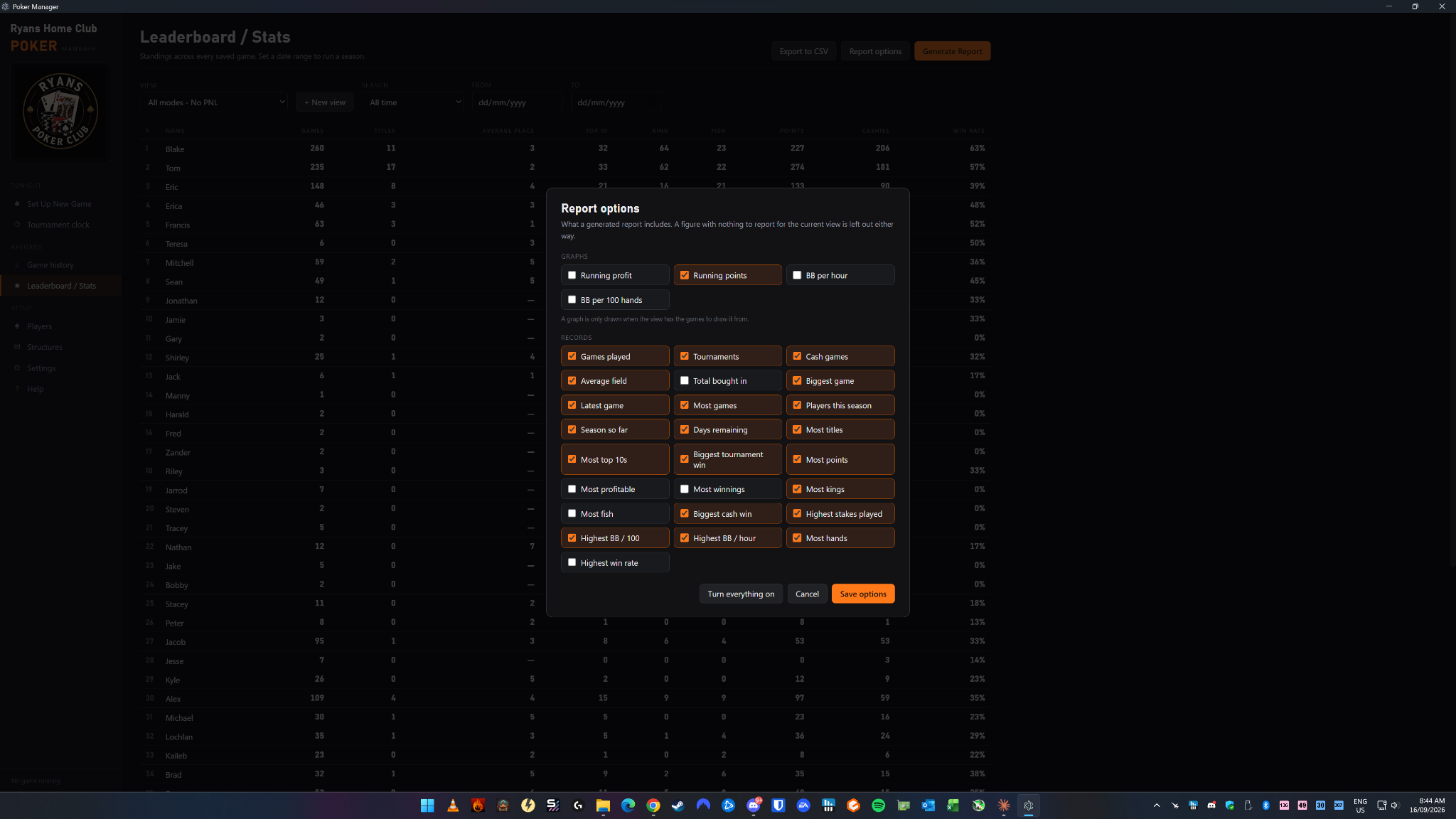This screenshot has height=819, width=1456.
Task: Open EA app from the taskbar
Action: 803,805
